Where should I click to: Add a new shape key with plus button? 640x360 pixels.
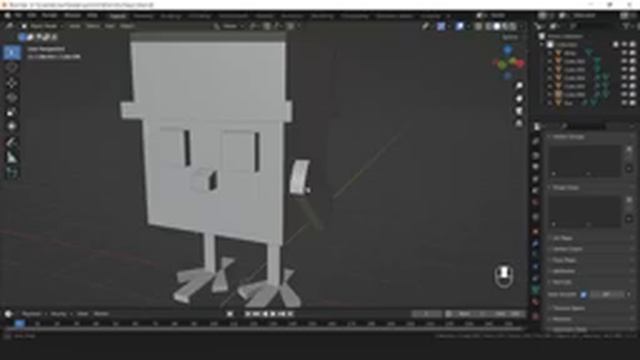629,200
